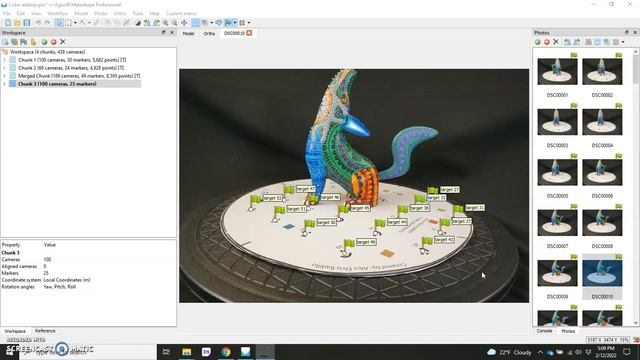Open the DSC00001 photo thumbnail
This screenshot has height=360, width=640.
click(x=557, y=72)
